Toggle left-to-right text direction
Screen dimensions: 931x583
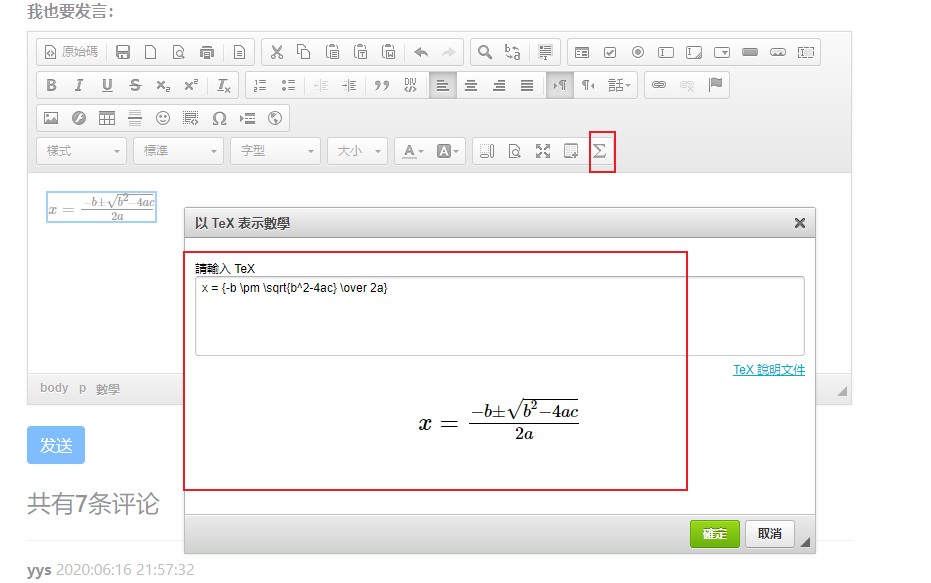click(560, 86)
